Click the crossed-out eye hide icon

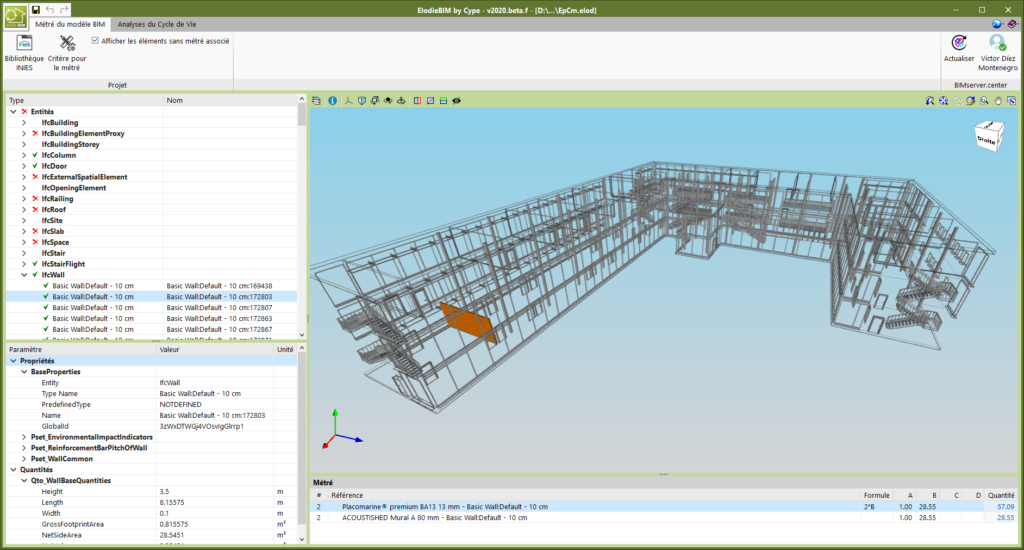456,101
